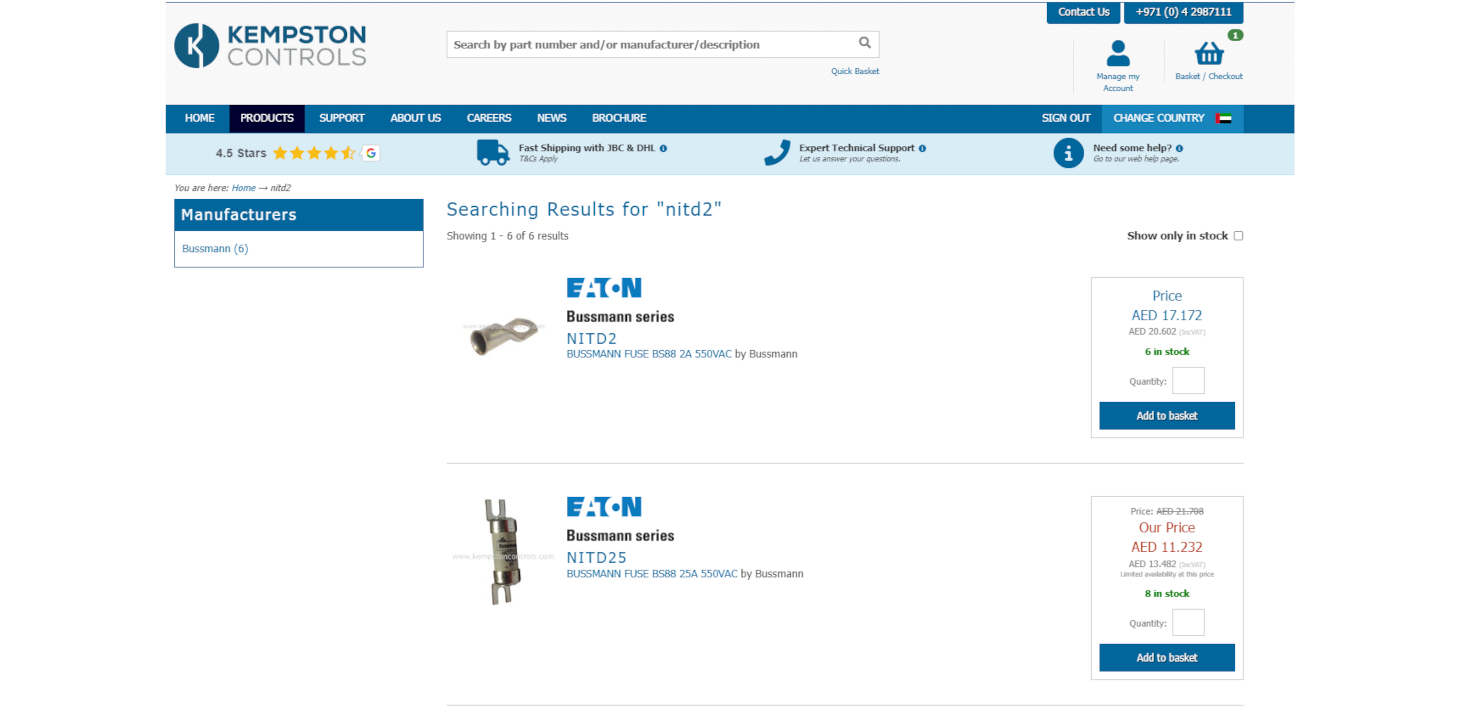The height and width of the screenshot is (708, 1459).
Task: Filter by Bussmann (6) manufacturer
Action: click(x=215, y=249)
